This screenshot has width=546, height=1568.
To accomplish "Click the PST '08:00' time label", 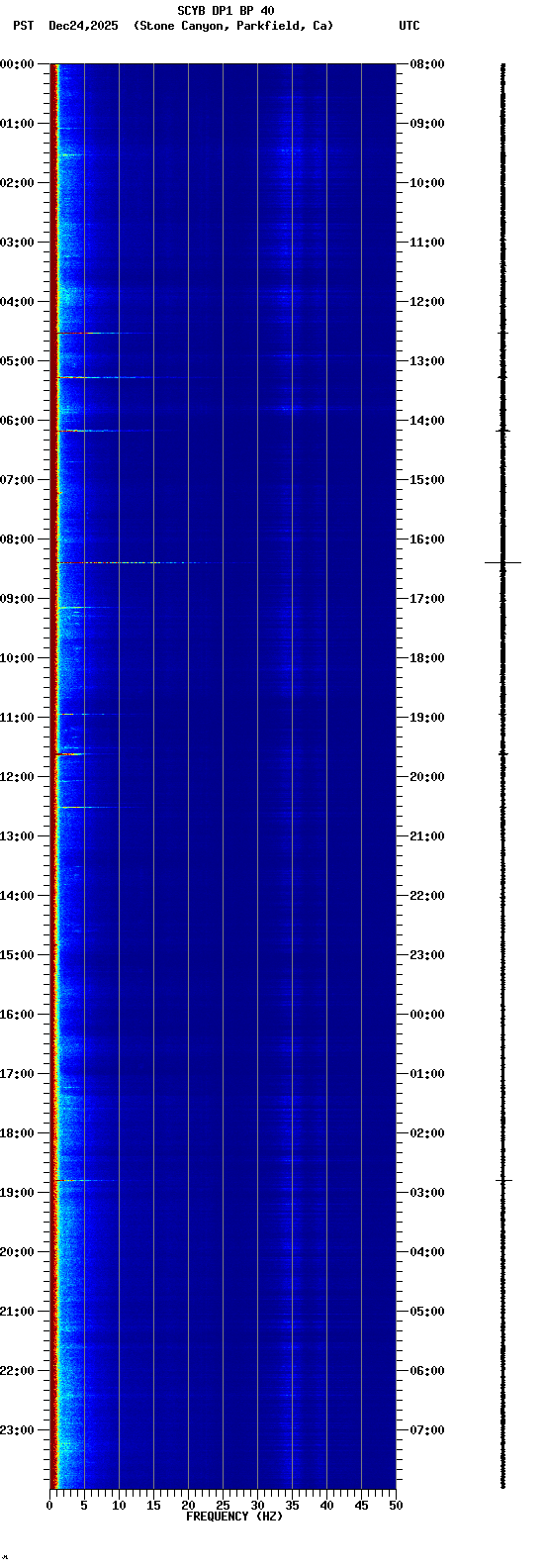I will pyautogui.click(x=17, y=539).
